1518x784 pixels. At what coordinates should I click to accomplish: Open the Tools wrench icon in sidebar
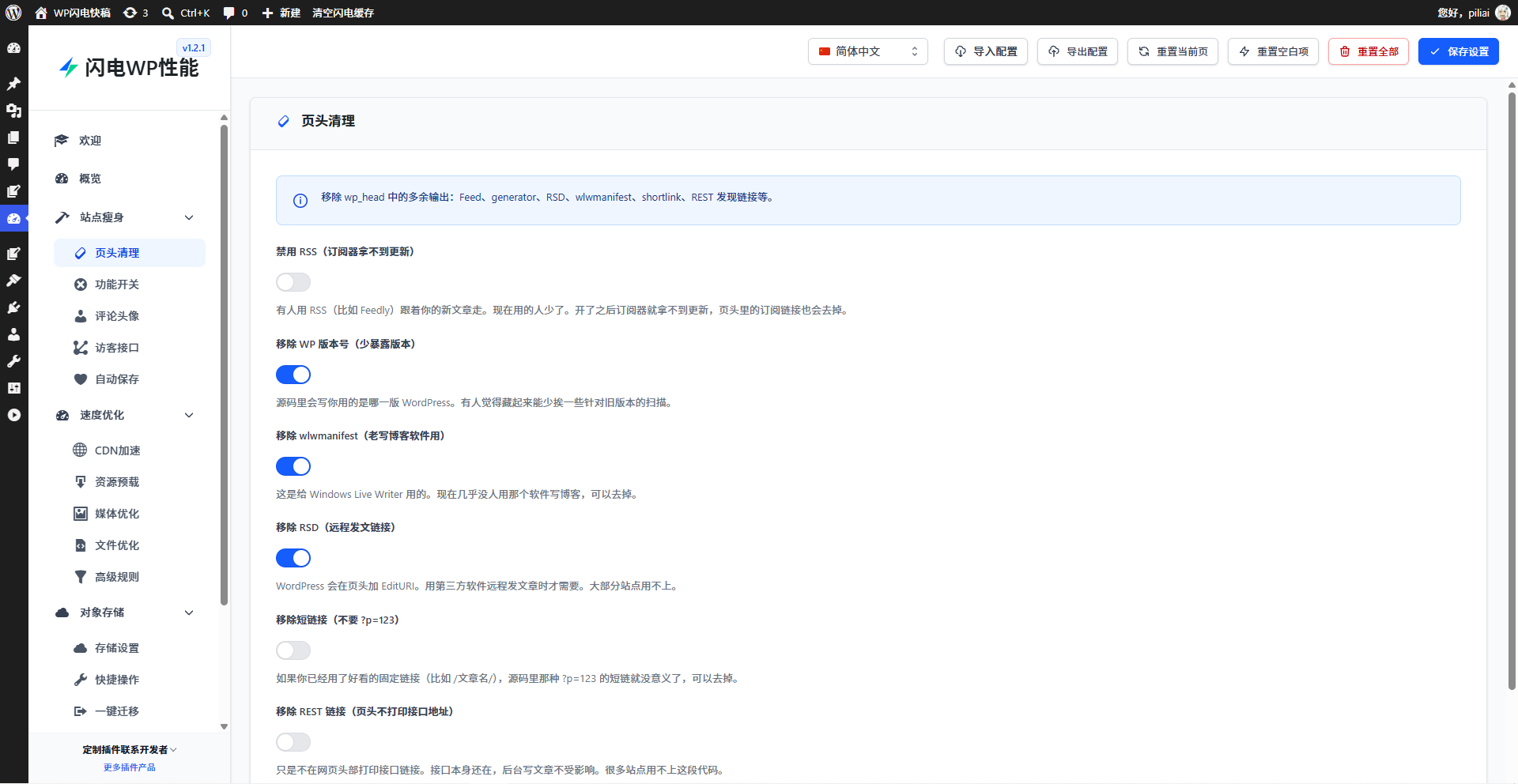pos(13,361)
